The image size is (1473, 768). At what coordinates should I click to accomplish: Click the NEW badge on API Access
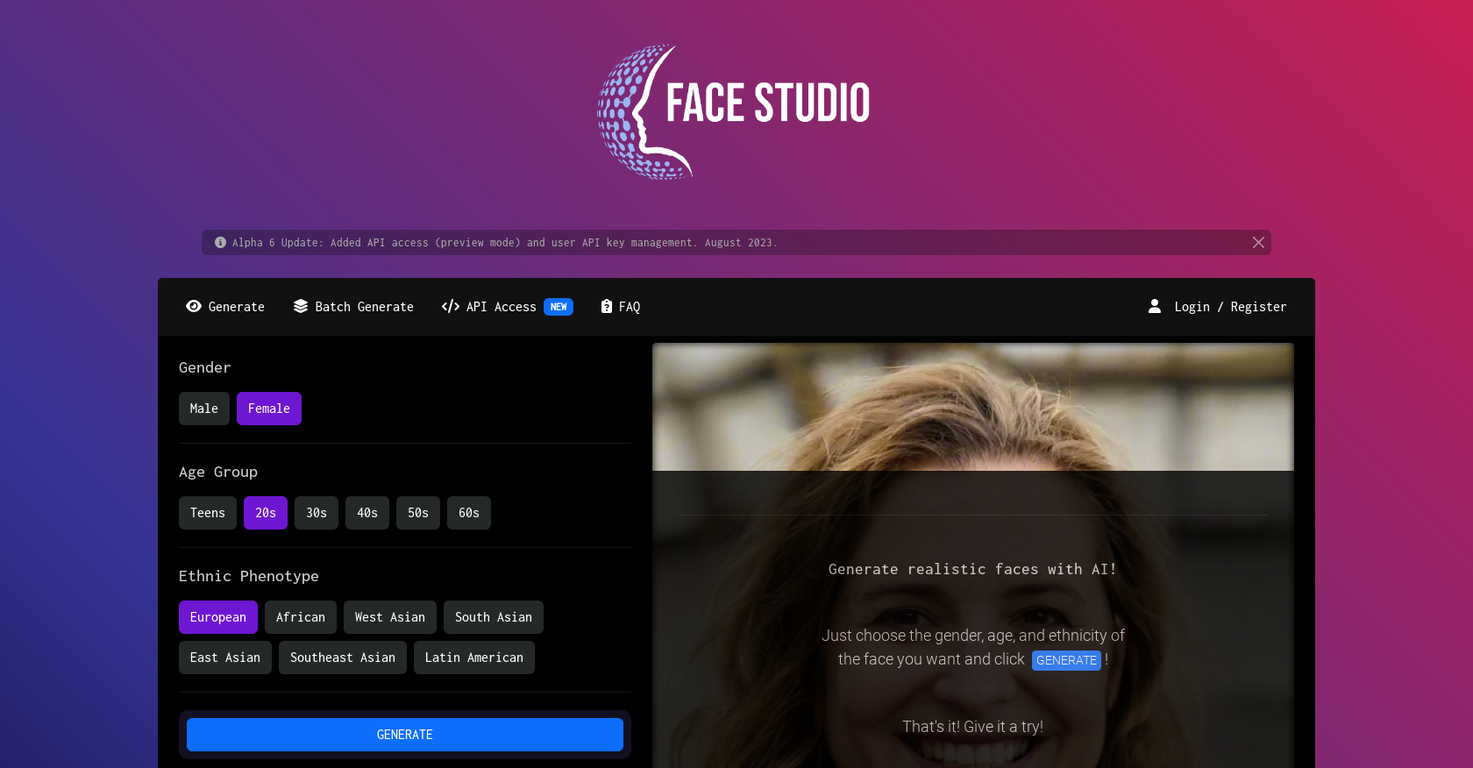tap(560, 306)
